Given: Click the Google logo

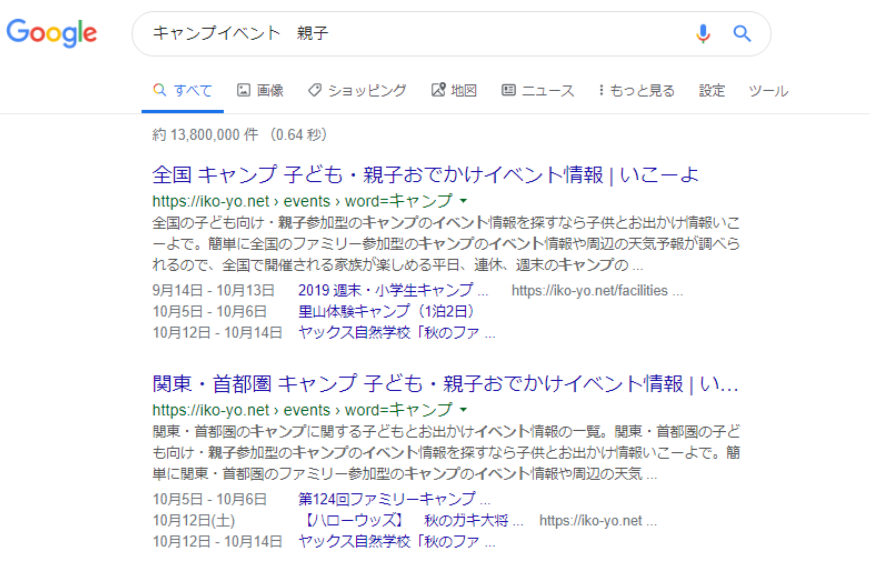Looking at the screenshot, I should 52,33.
